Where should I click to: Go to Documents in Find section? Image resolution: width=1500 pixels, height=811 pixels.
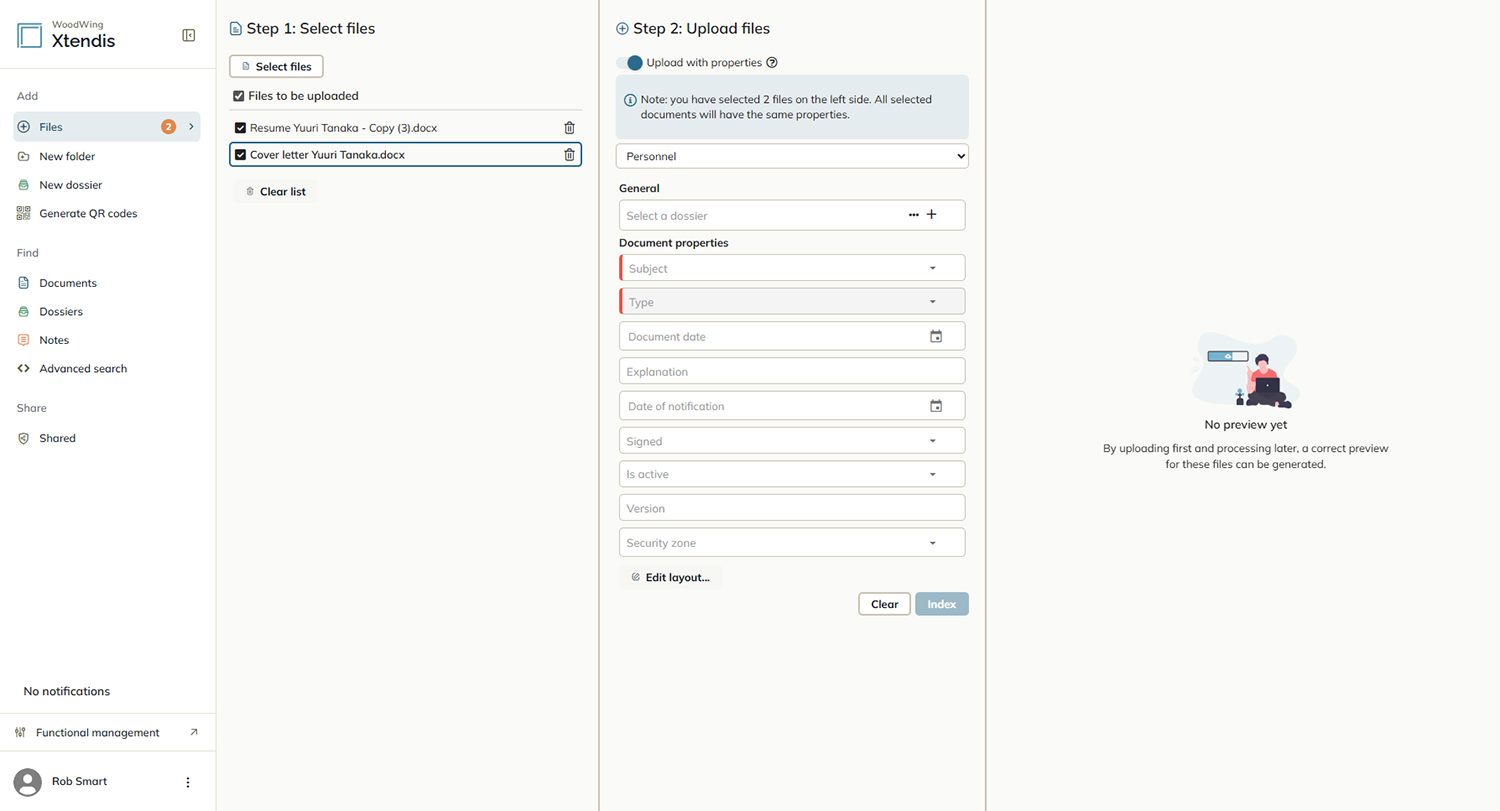coord(68,283)
